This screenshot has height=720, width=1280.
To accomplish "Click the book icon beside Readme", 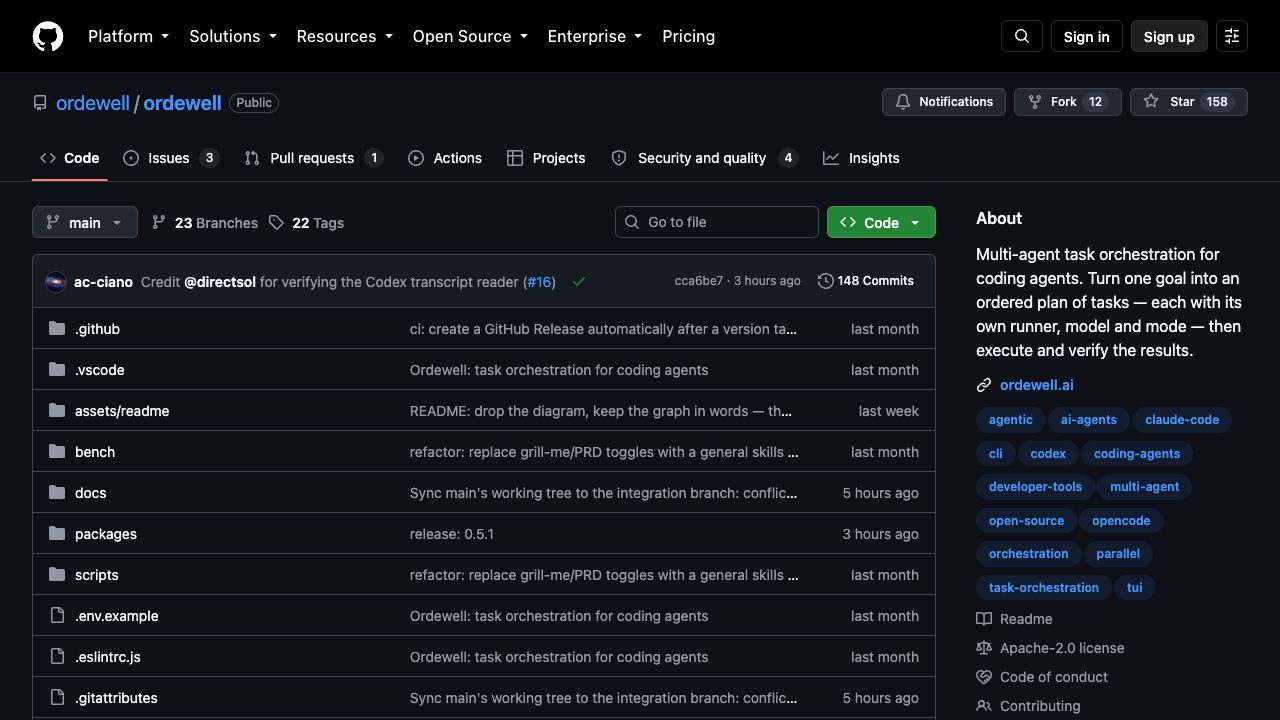I will tap(984, 619).
